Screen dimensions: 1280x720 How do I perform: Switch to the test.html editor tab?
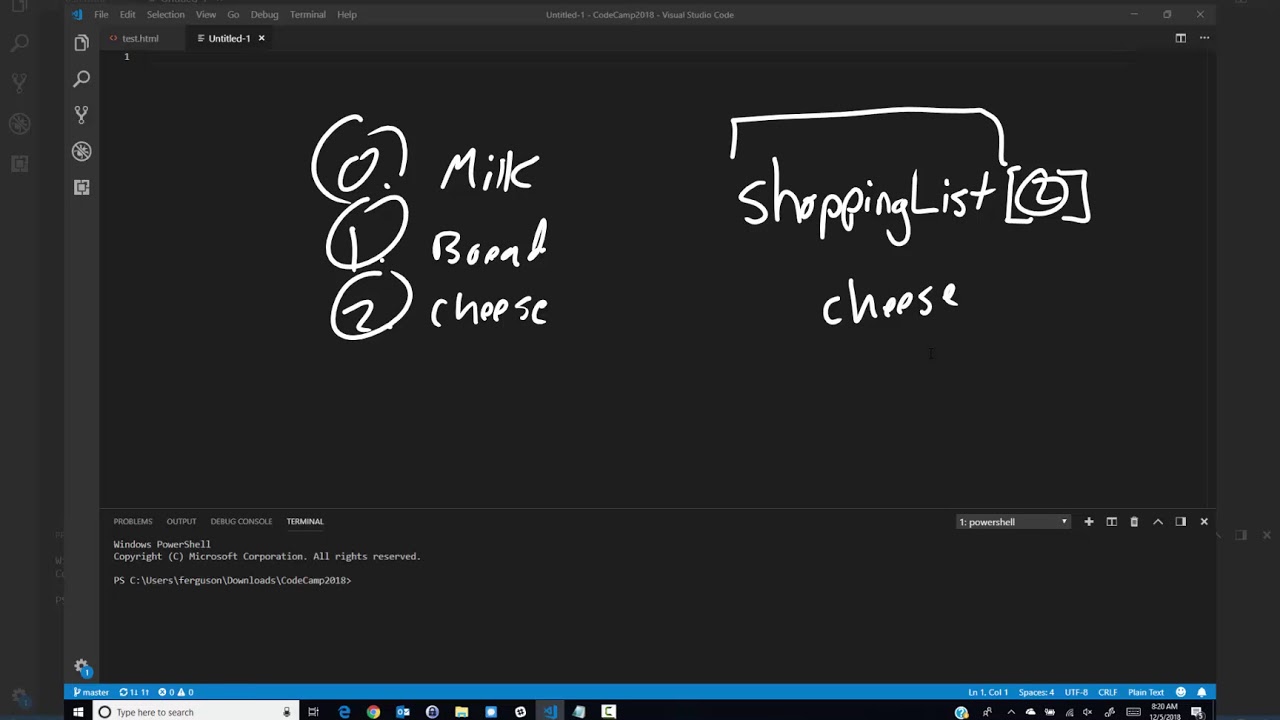coord(140,38)
